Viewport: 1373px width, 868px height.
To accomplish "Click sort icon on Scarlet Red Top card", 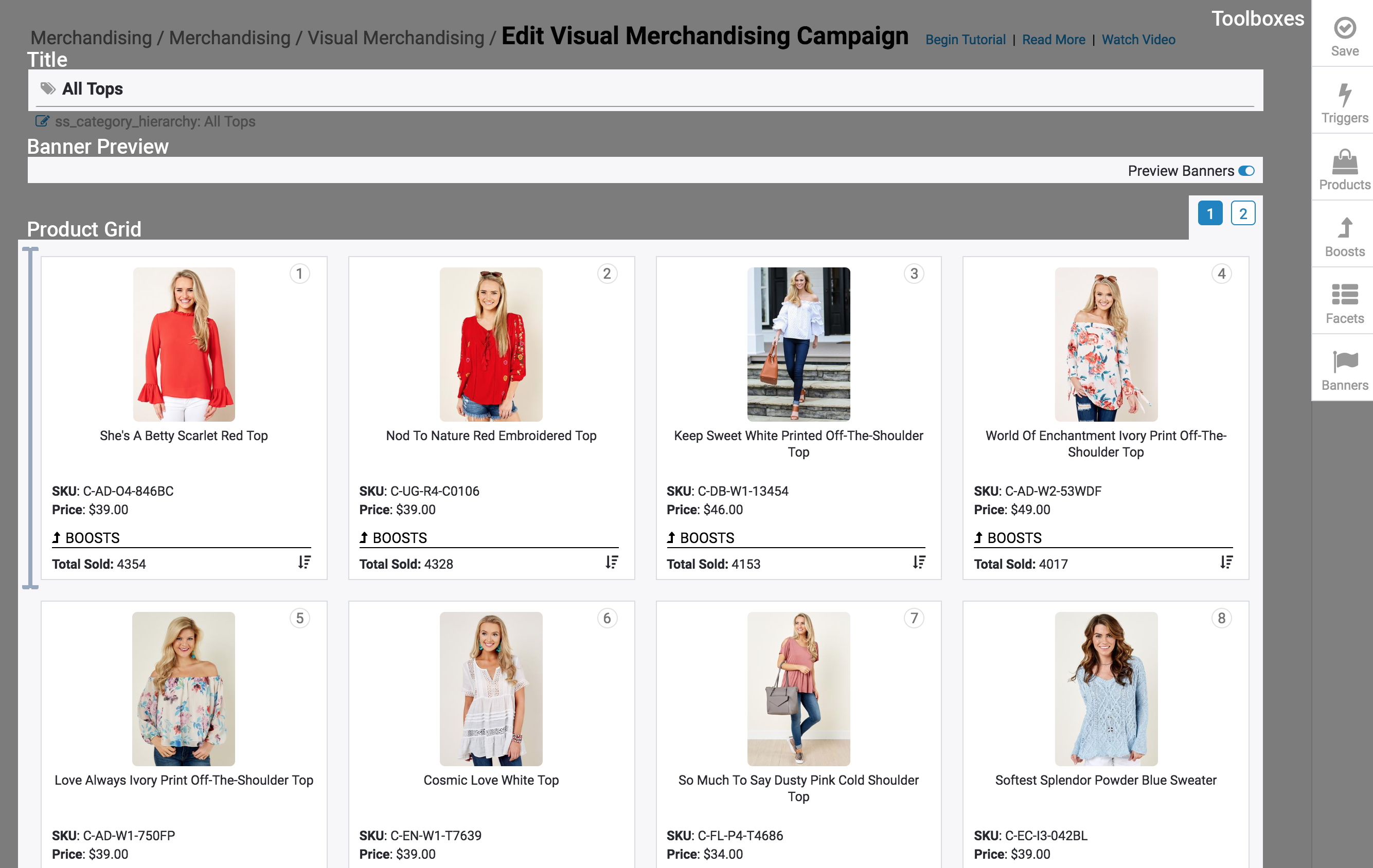I will 305,563.
